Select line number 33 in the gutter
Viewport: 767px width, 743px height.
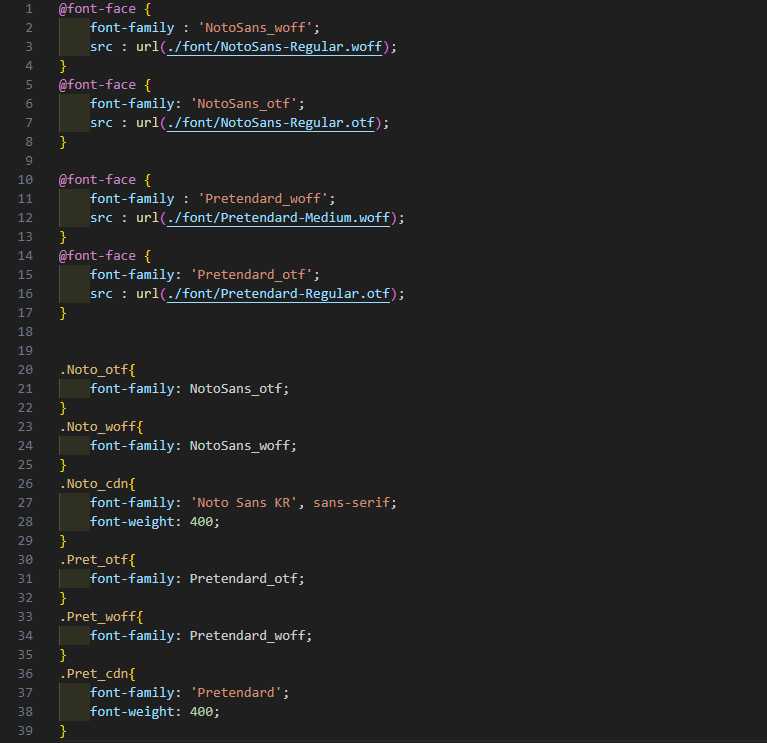click(x=25, y=617)
